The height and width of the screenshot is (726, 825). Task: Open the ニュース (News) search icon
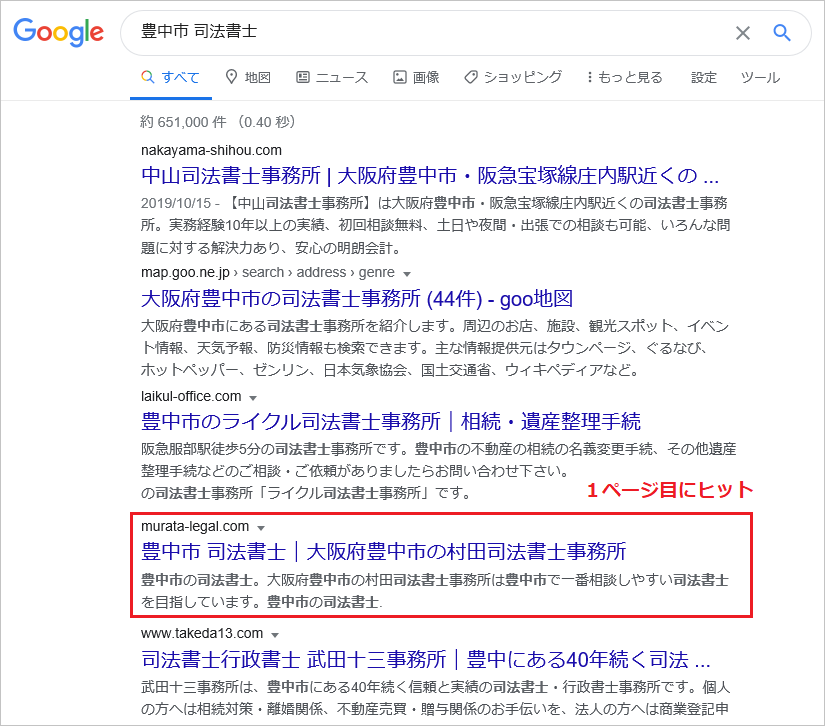303,77
